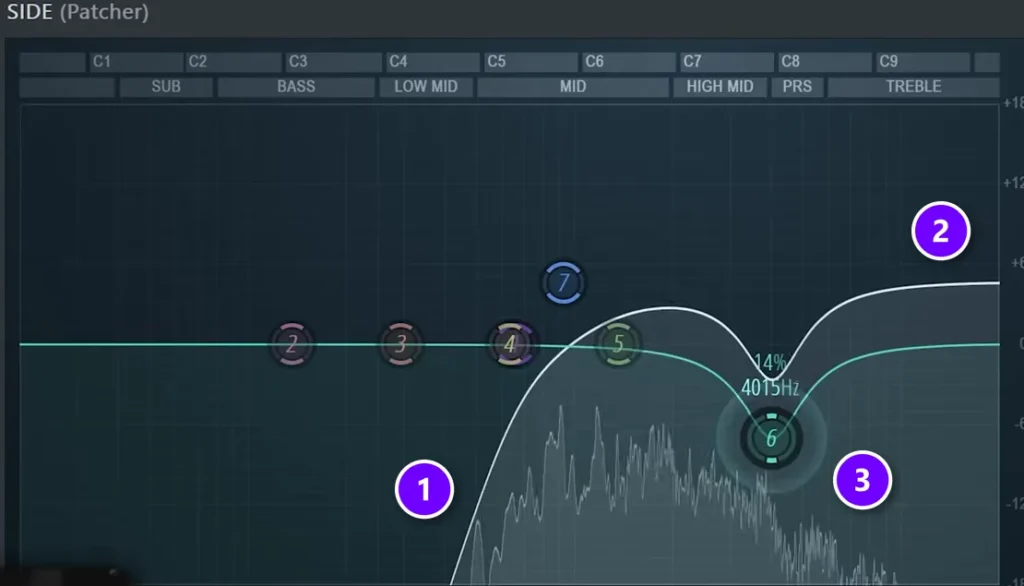Viewport: 1024px width, 586px height.
Task: Click the C6 octave marker
Action: pos(628,62)
